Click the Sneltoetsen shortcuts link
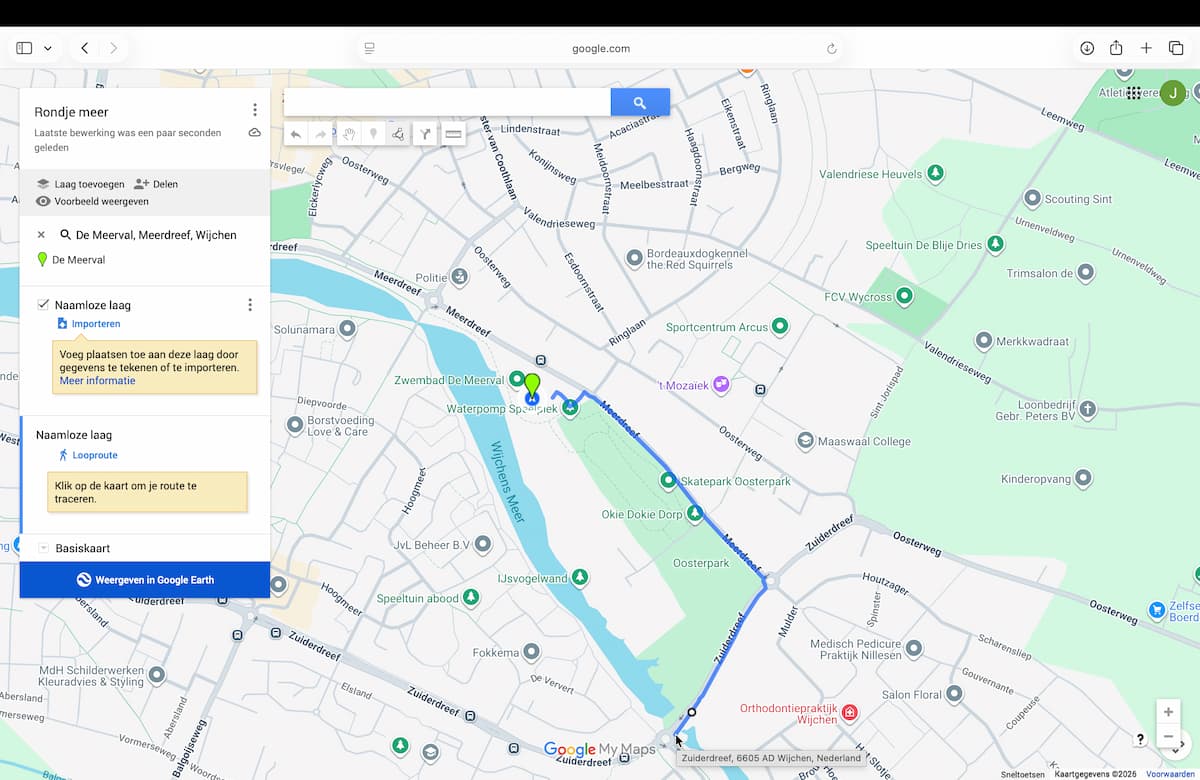The height and width of the screenshot is (780, 1200). (1022, 774)
